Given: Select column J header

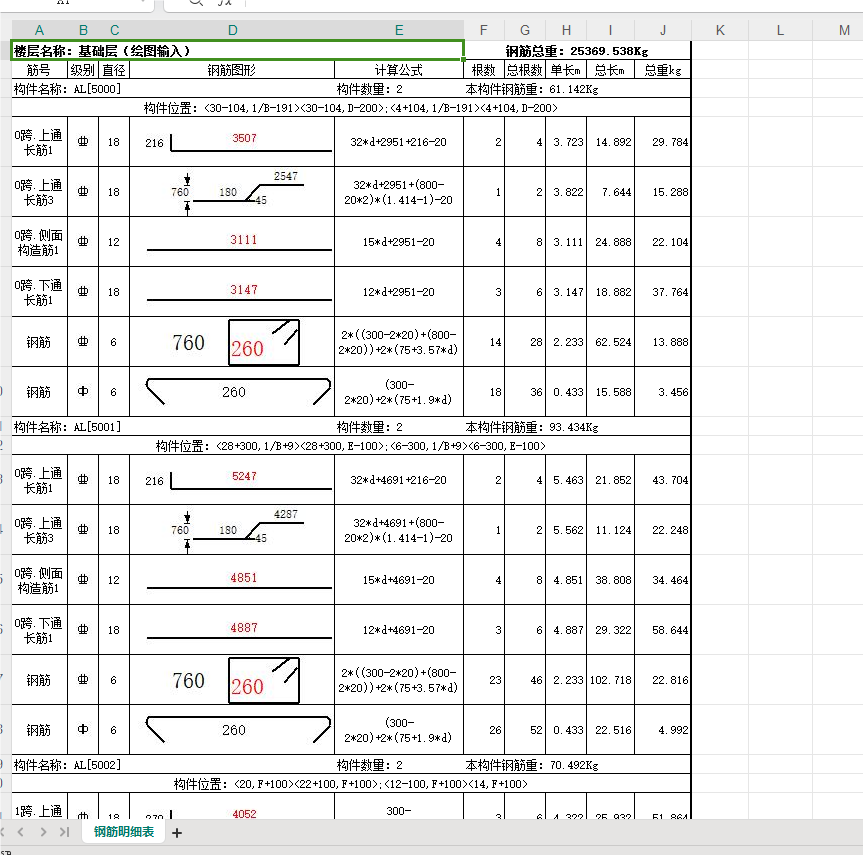Looking at the screenshot, I should click(x=663, y=30).
